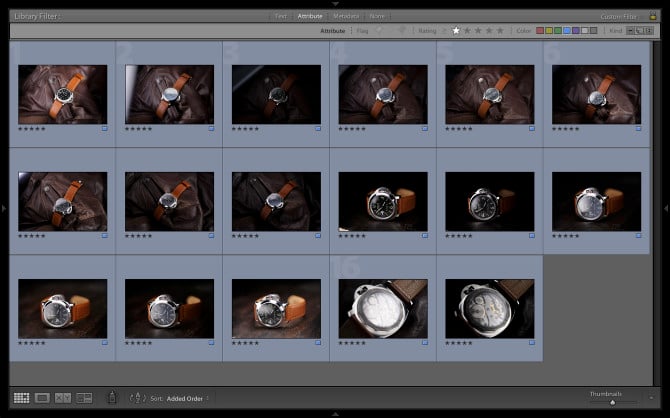Click the badge icon on thumbnail 4
Image resolution: width=670 pixels, height=418 pixels.
[425, 128]
